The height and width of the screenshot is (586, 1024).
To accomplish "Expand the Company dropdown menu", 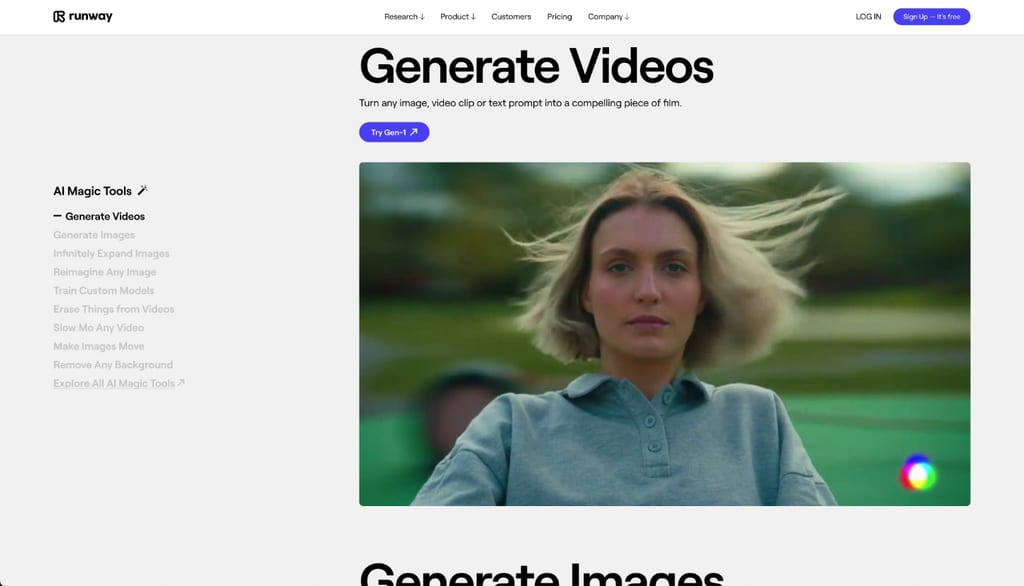I will tap(608, 16).
